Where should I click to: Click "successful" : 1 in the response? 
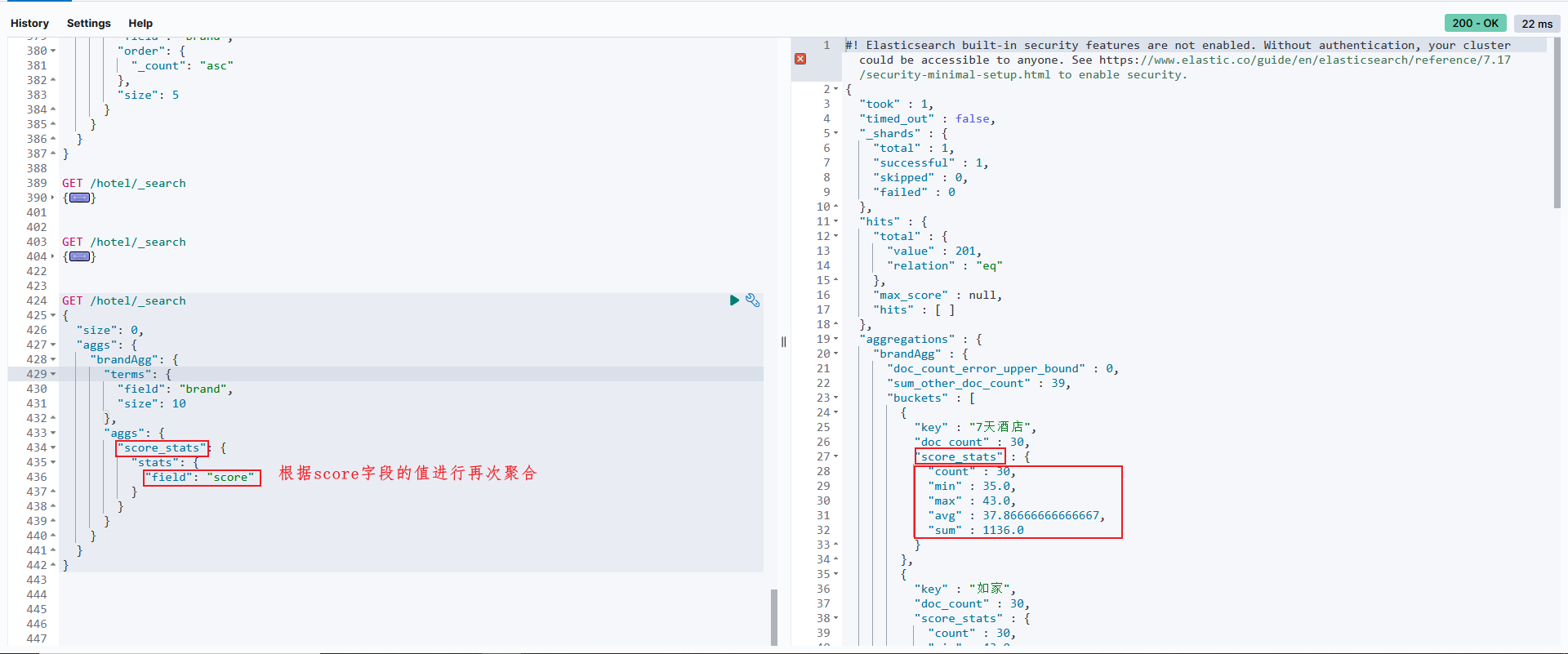click(931, 162)
